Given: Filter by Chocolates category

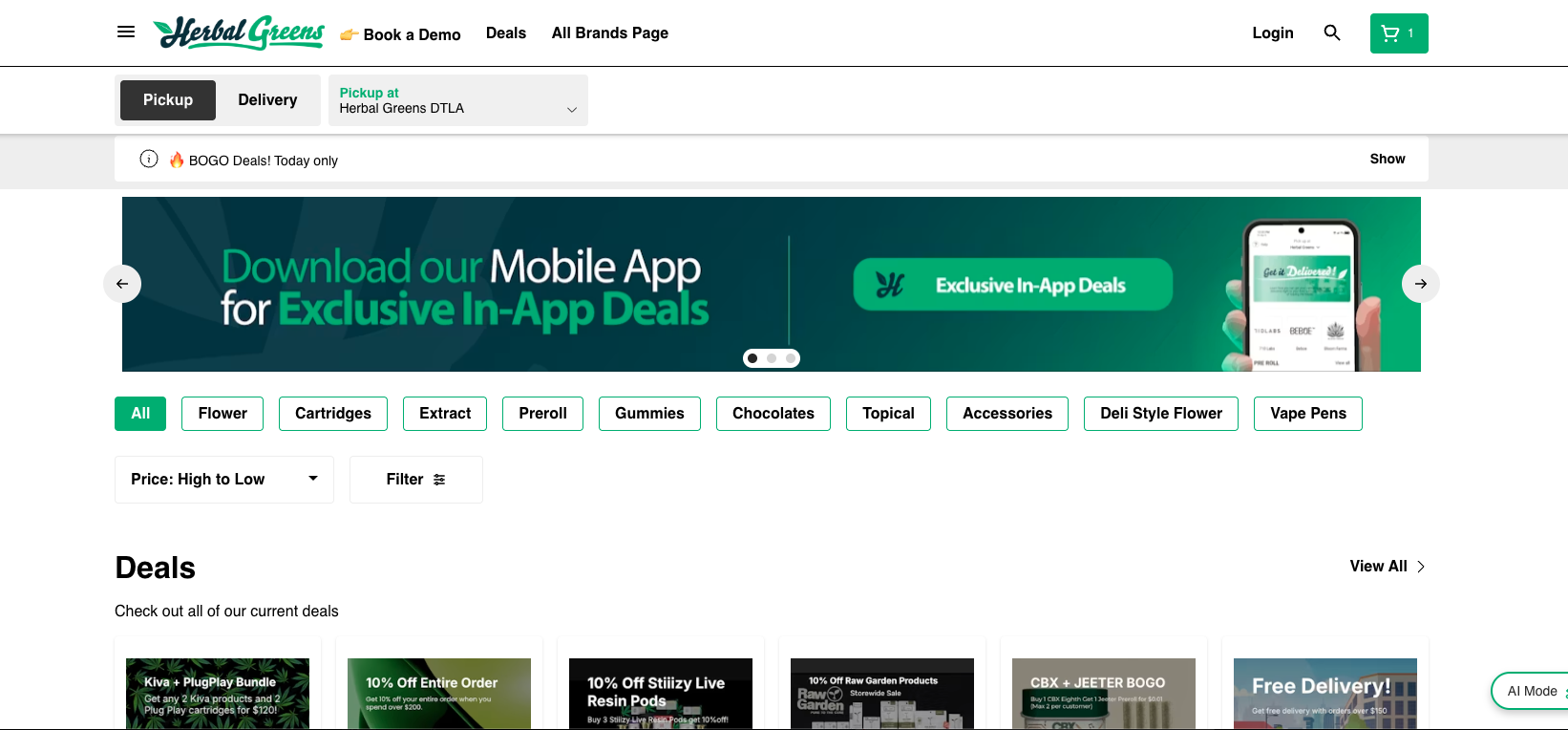Looking at the screenshot, I should (773, 414).
